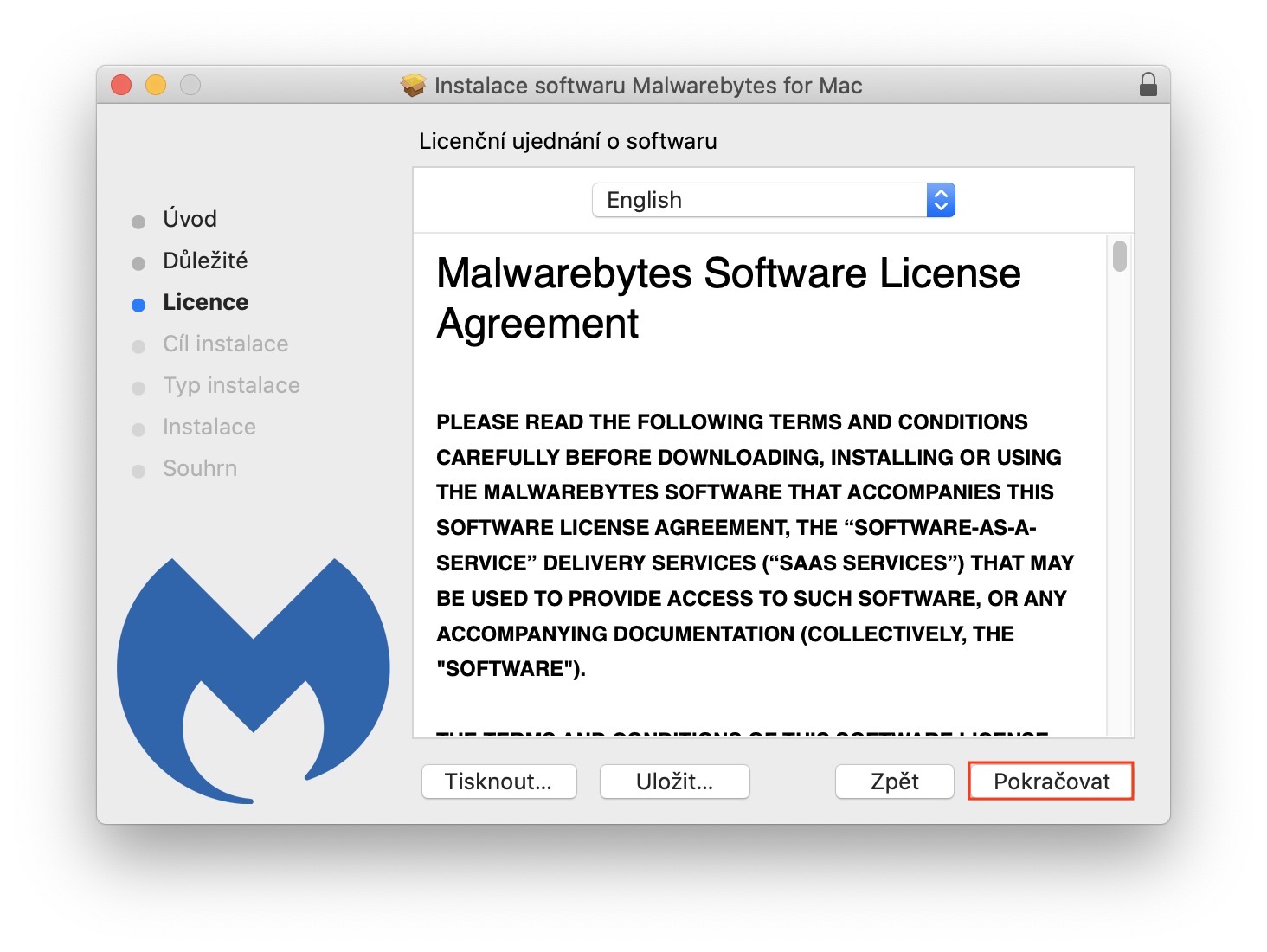Click the PLEASE READ THE FOLLOWING TERMS paragraph

tap(755, 545)
